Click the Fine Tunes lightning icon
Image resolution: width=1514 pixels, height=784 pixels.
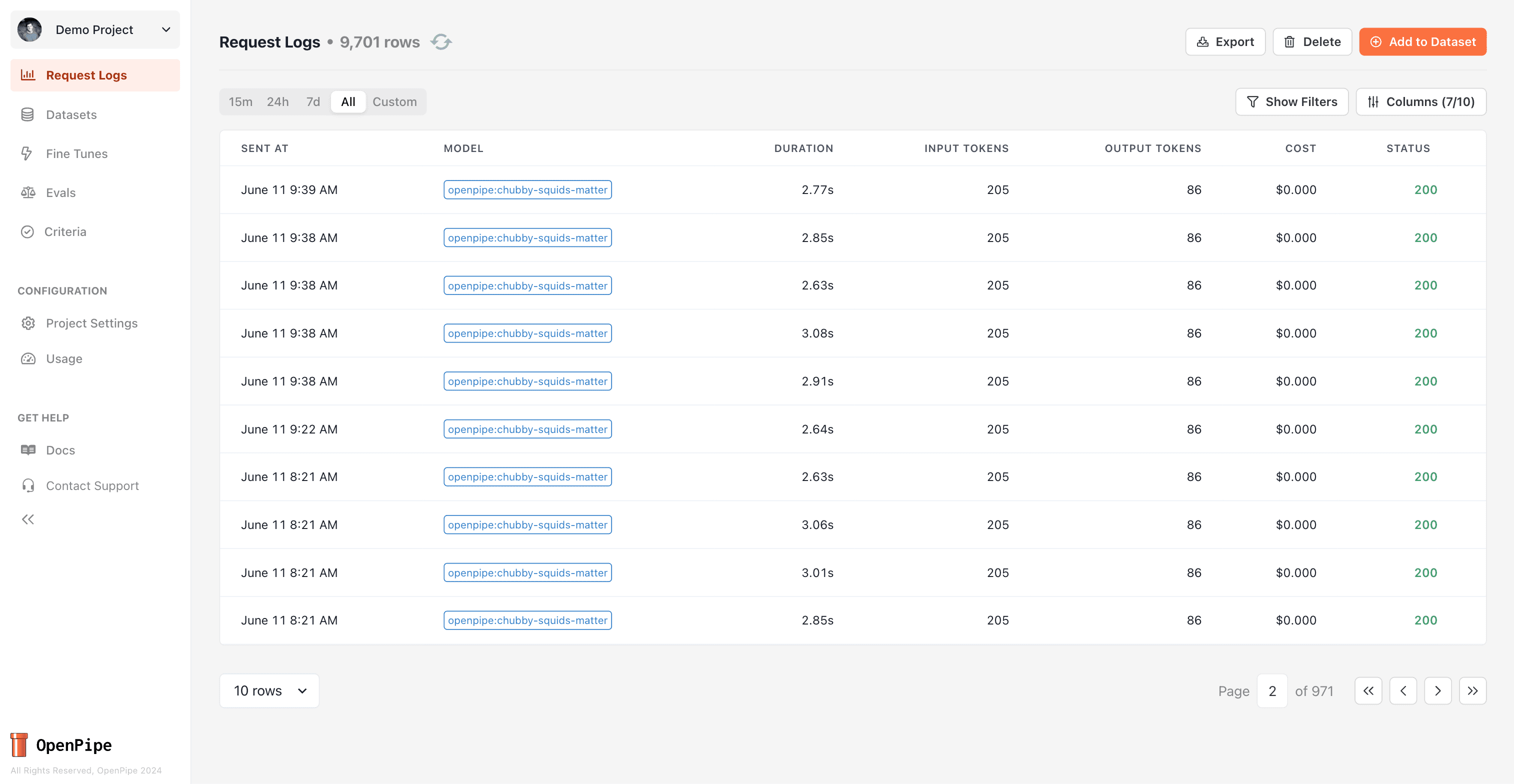pyautogui.click(x=27, y=153)
